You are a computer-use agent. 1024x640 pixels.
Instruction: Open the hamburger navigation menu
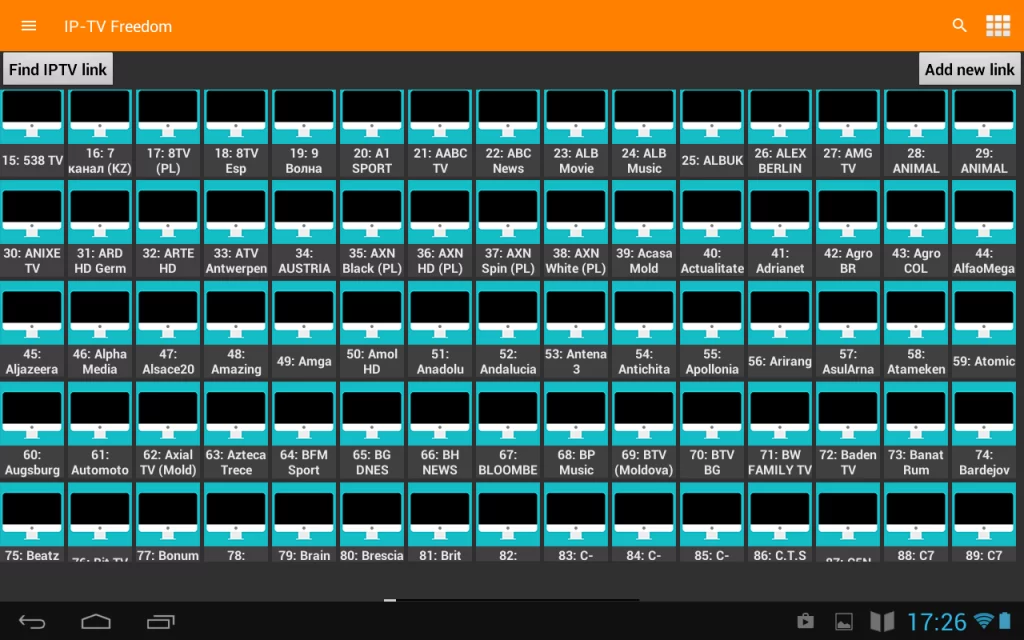click(28, 26)
